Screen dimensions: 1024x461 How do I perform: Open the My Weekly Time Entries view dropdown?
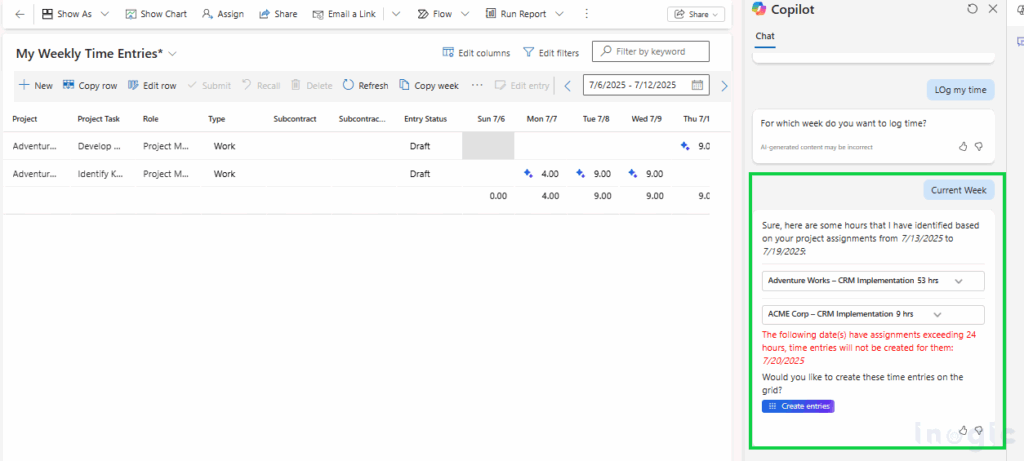(173, 53)
